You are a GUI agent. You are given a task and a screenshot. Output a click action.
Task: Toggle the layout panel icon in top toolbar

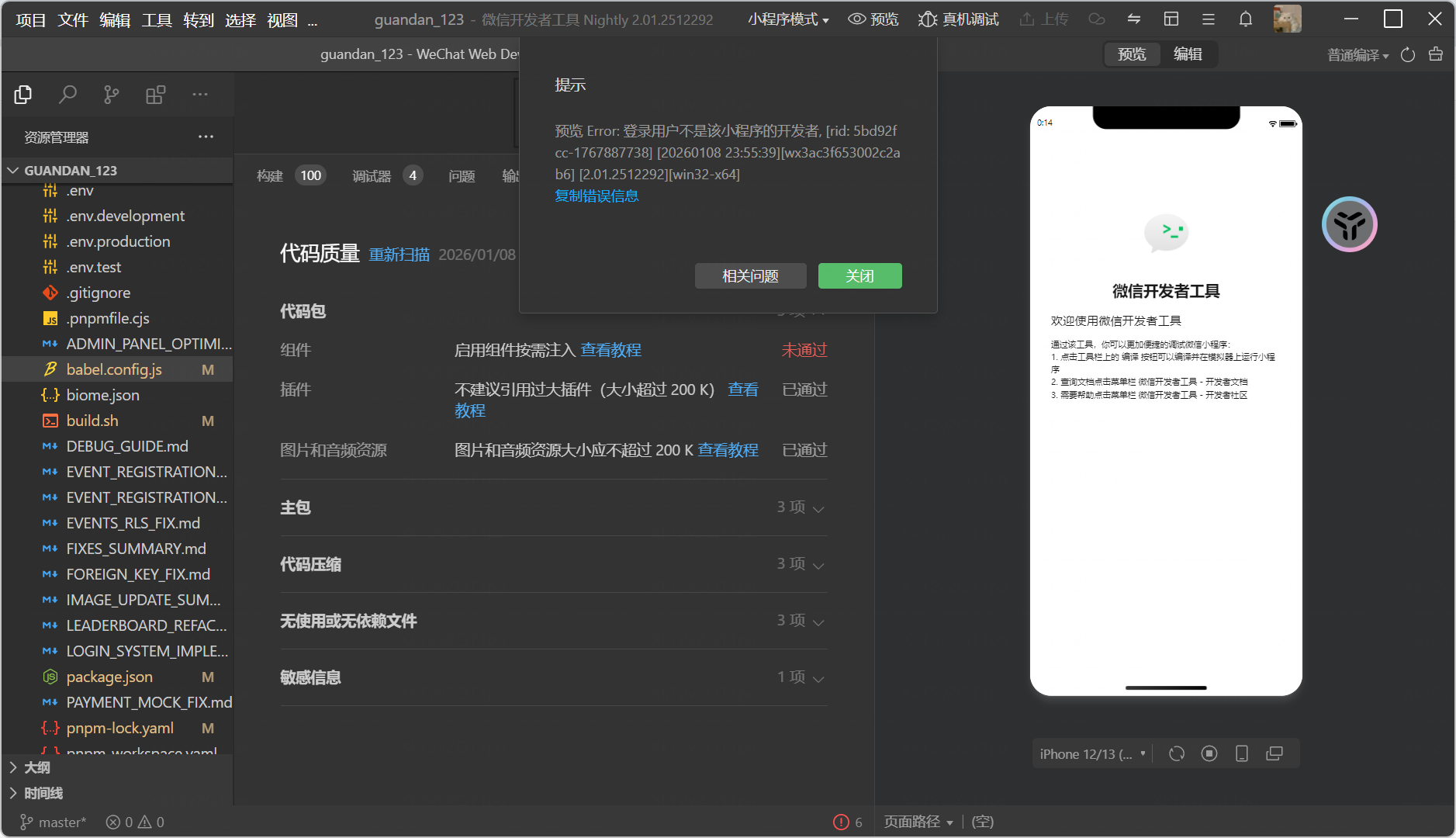coord(1171,19)
